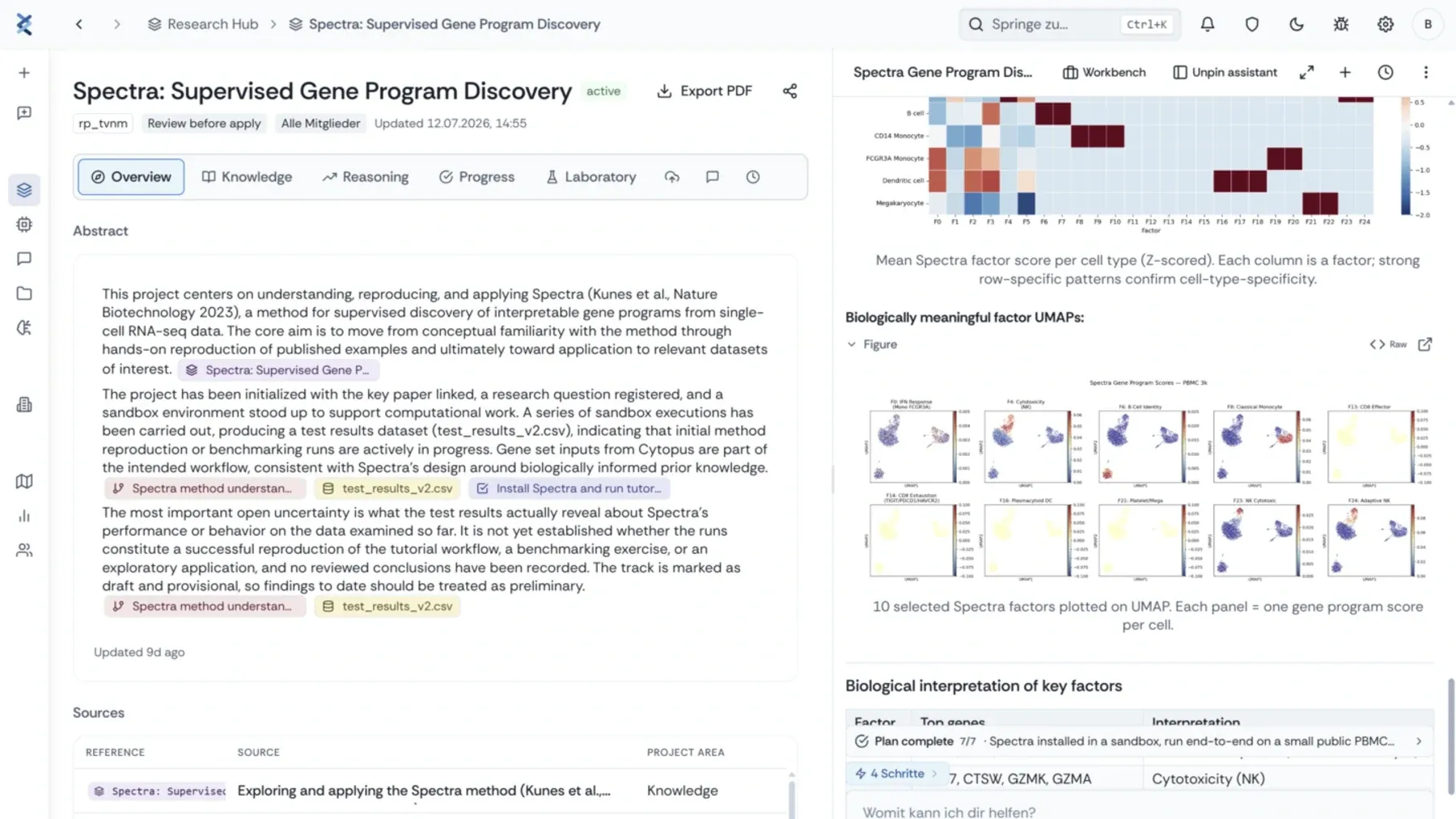Expand assistant panel to fullscreen
Viewport: 1456px width, 819px height.
pyautogui.click(x=1306, y=72)
